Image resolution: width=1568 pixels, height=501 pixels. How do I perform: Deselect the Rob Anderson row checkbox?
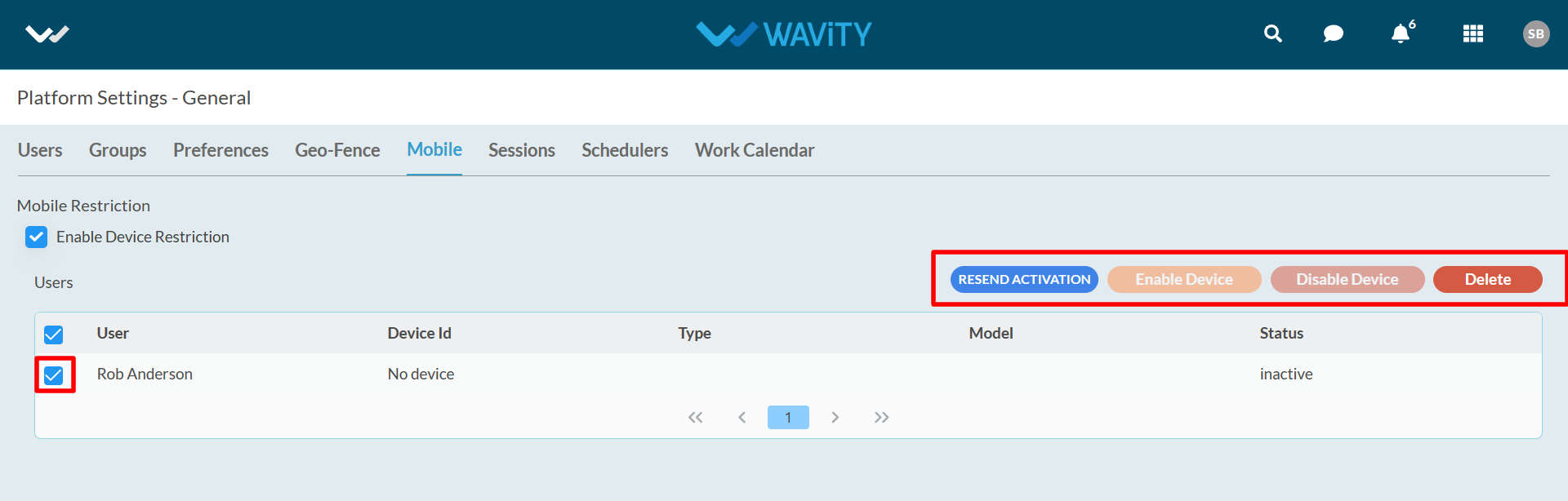coord(54,375)
